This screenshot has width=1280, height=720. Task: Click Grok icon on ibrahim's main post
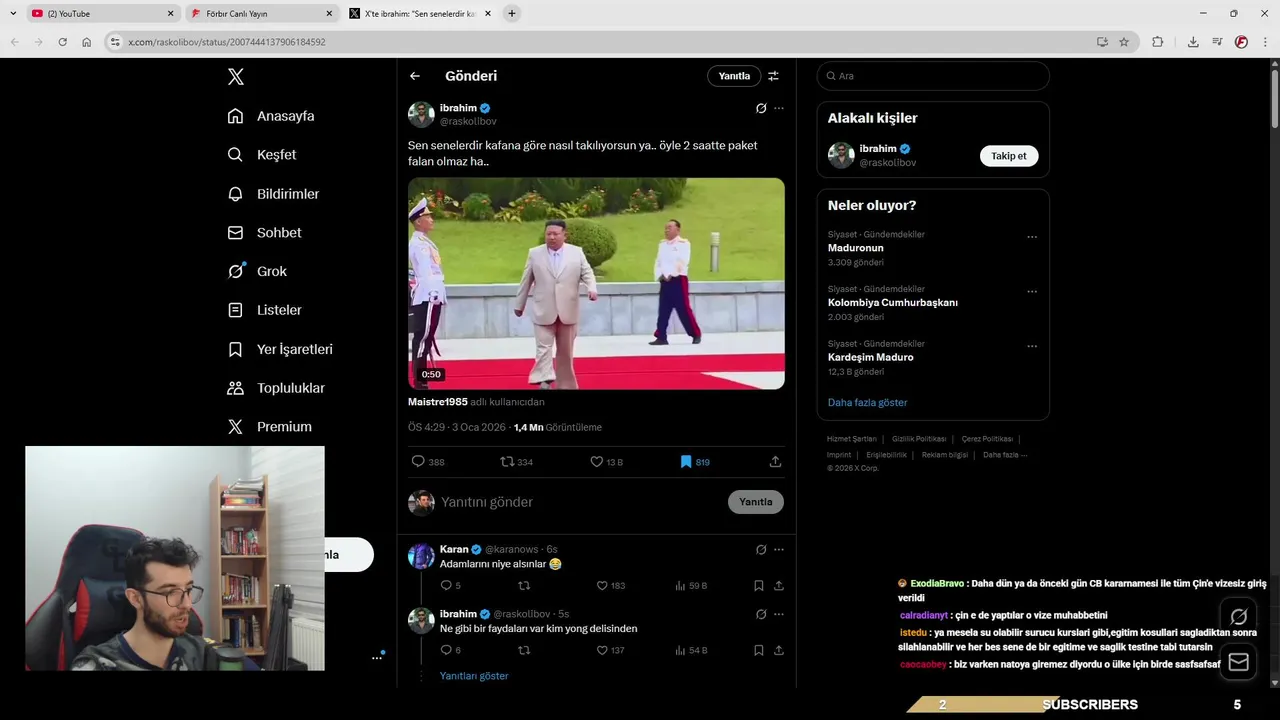coord(761,108)
